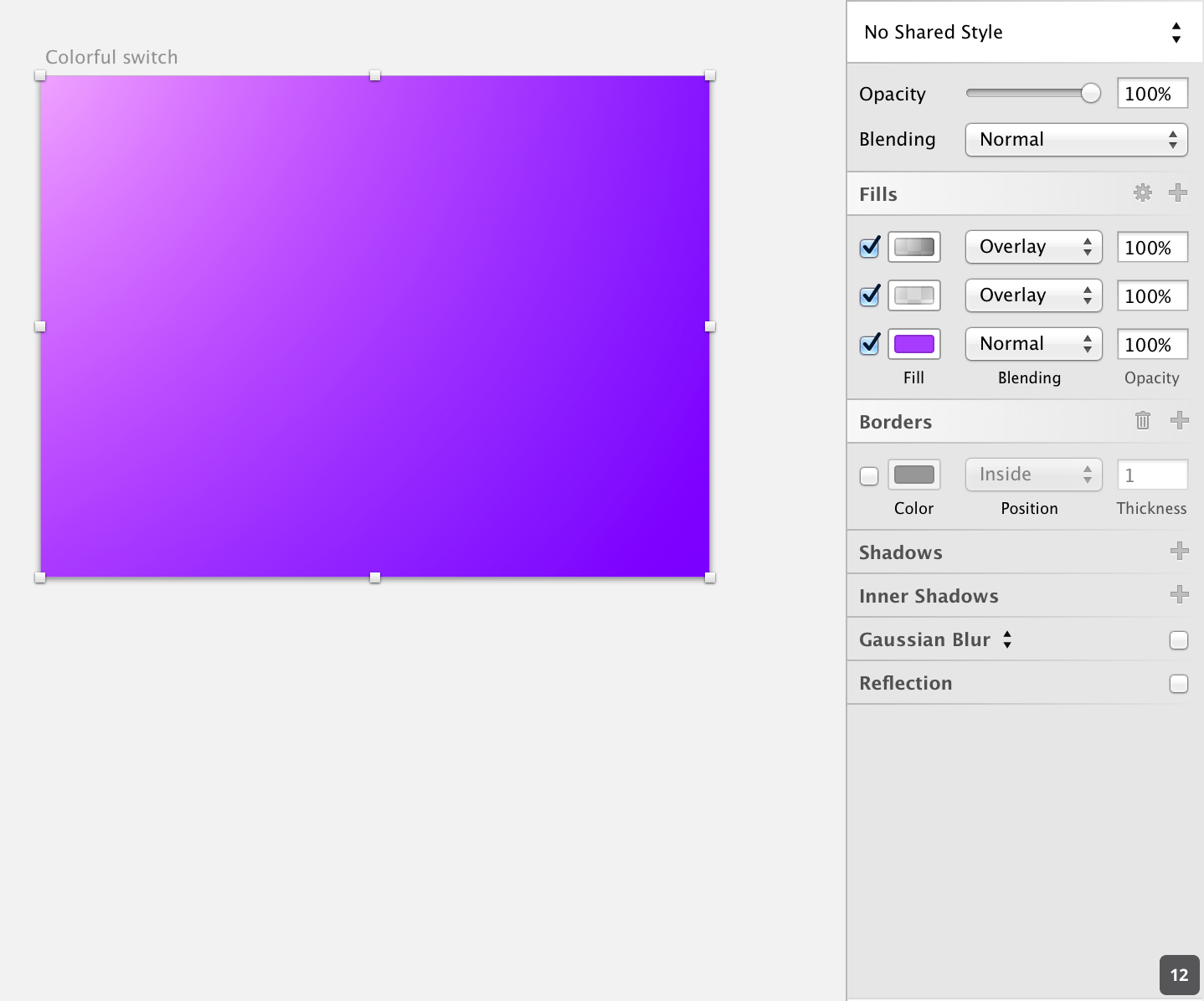1204x1001 pixels.
Task: Open second fill's Overlay blending dropdown
Action: 1034,295
